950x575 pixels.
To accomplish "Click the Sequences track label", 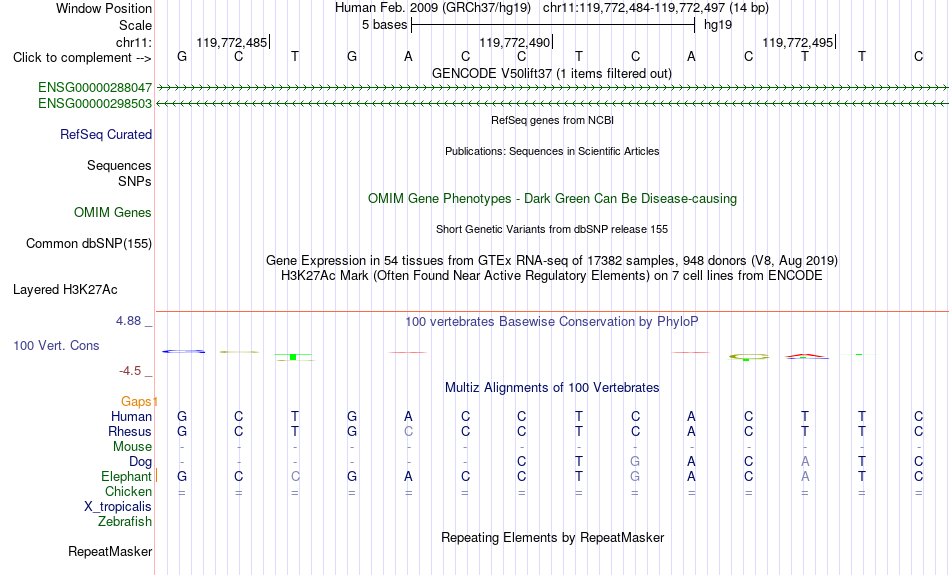I will pos(119,165).
